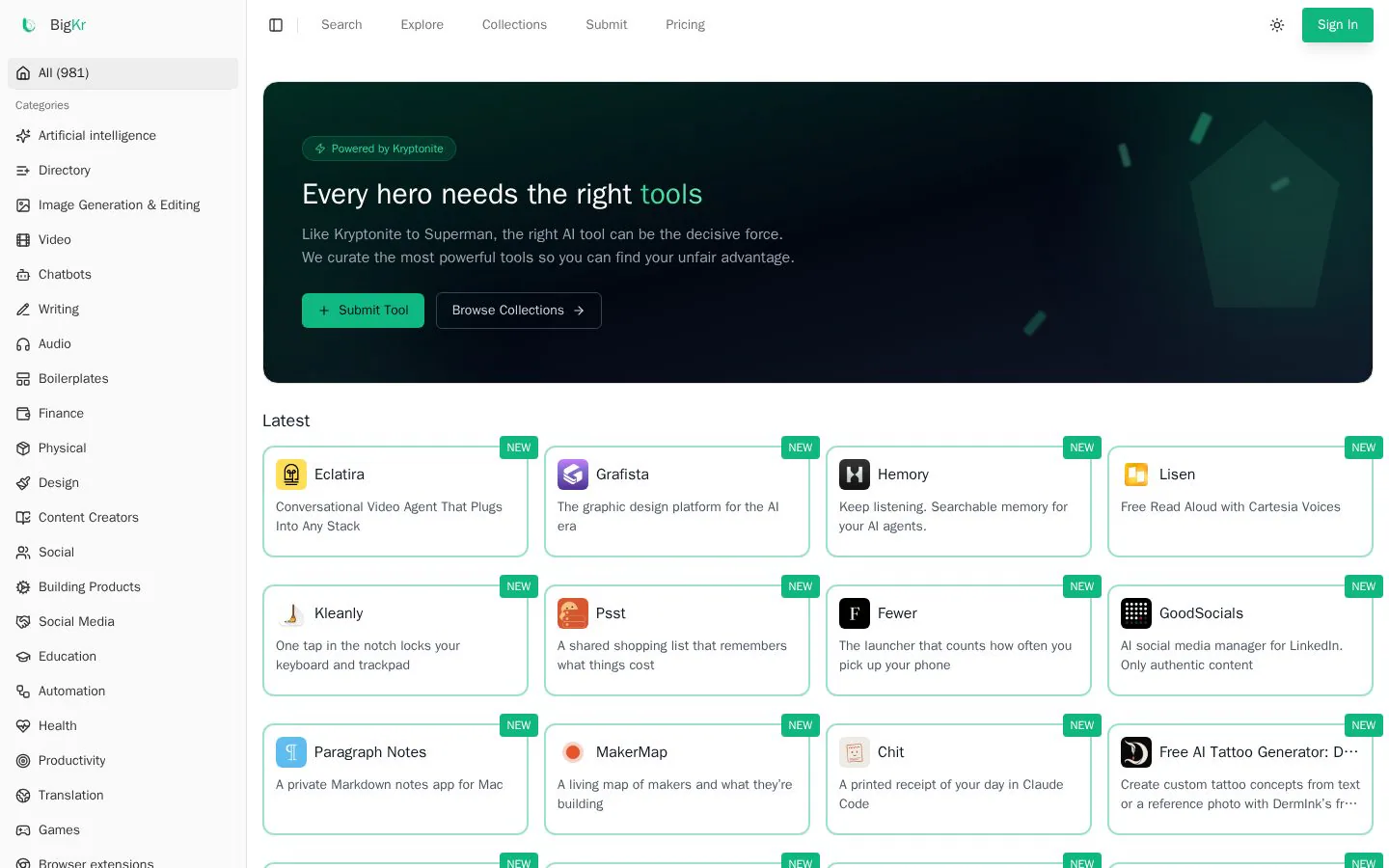Click the BigKr logo icon
The height and width of the screenshot is (868, 1389).
tap(29, 25)
